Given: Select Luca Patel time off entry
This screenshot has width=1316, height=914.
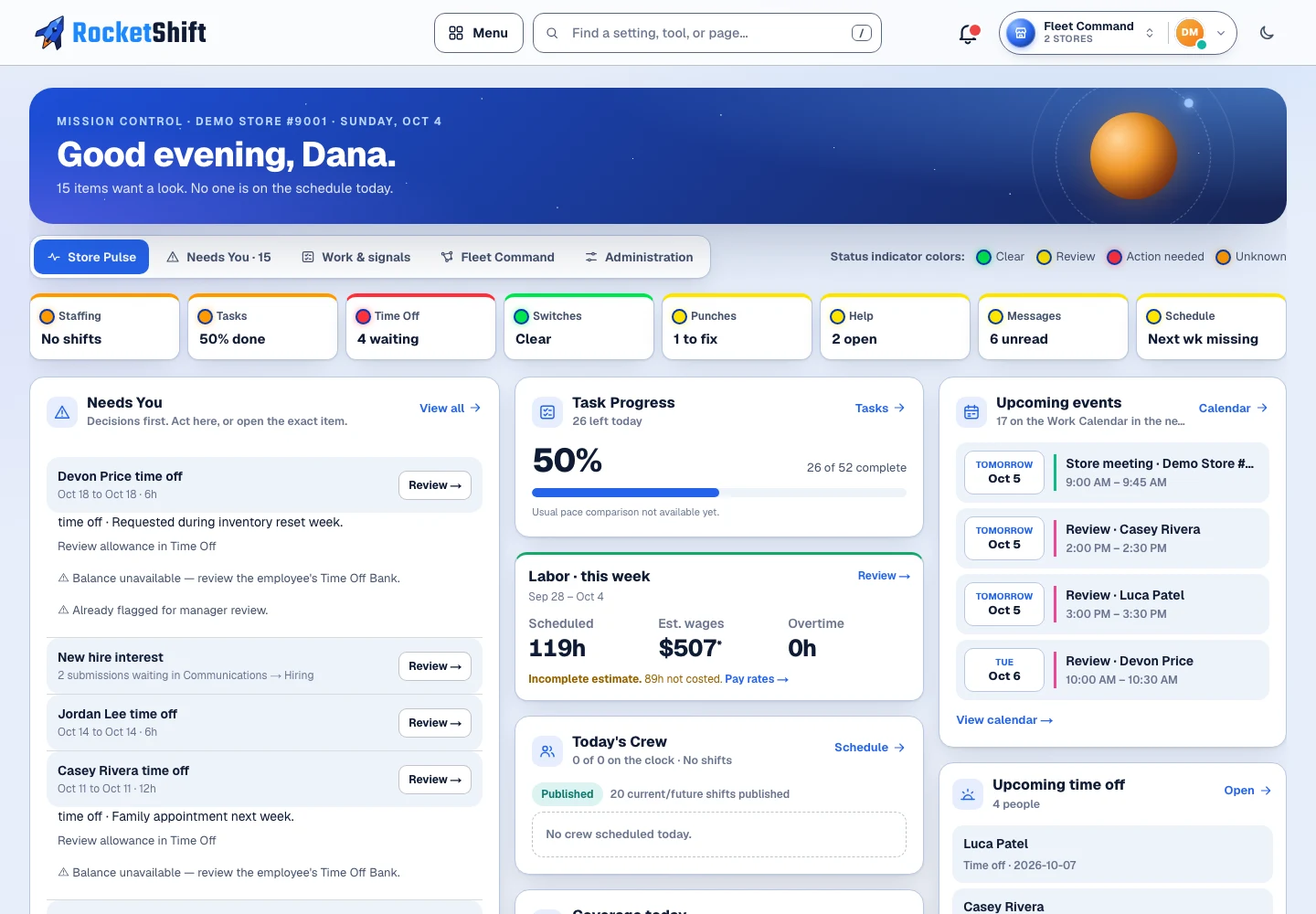Looking at the screenshot, I should pyautogui.click(x=1112, y=854).
